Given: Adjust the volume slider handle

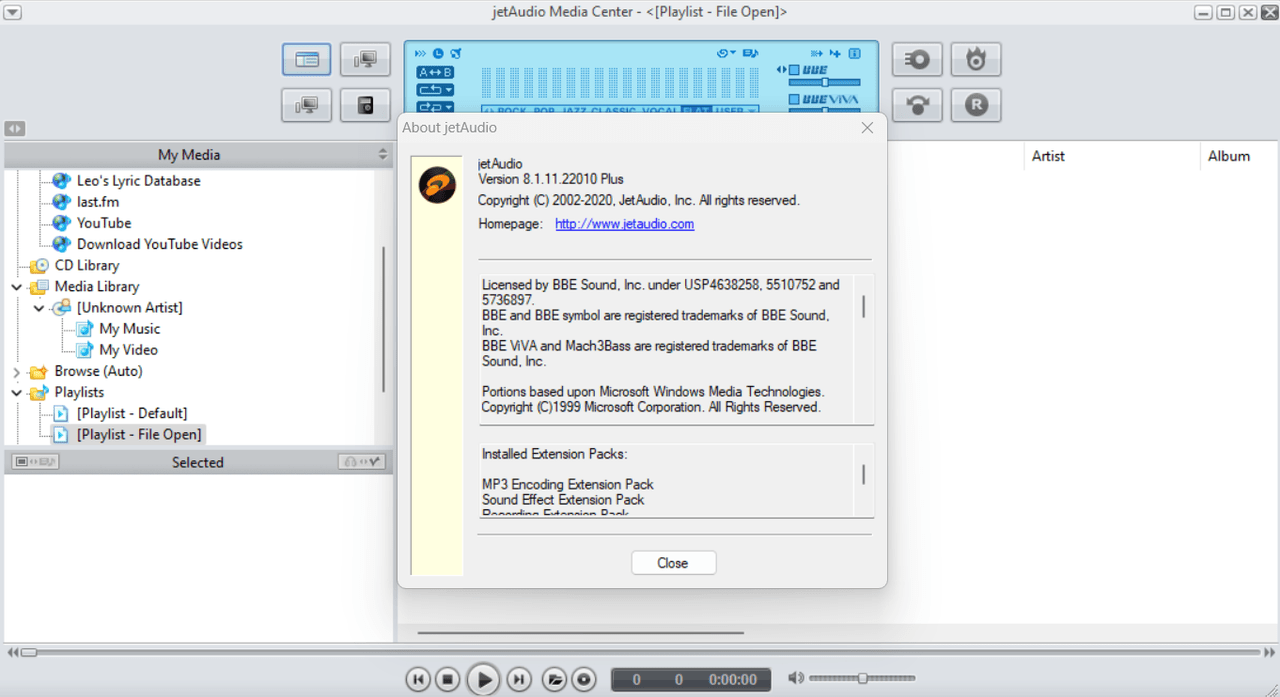Looking at the screenshot, I should click(862, 678).
